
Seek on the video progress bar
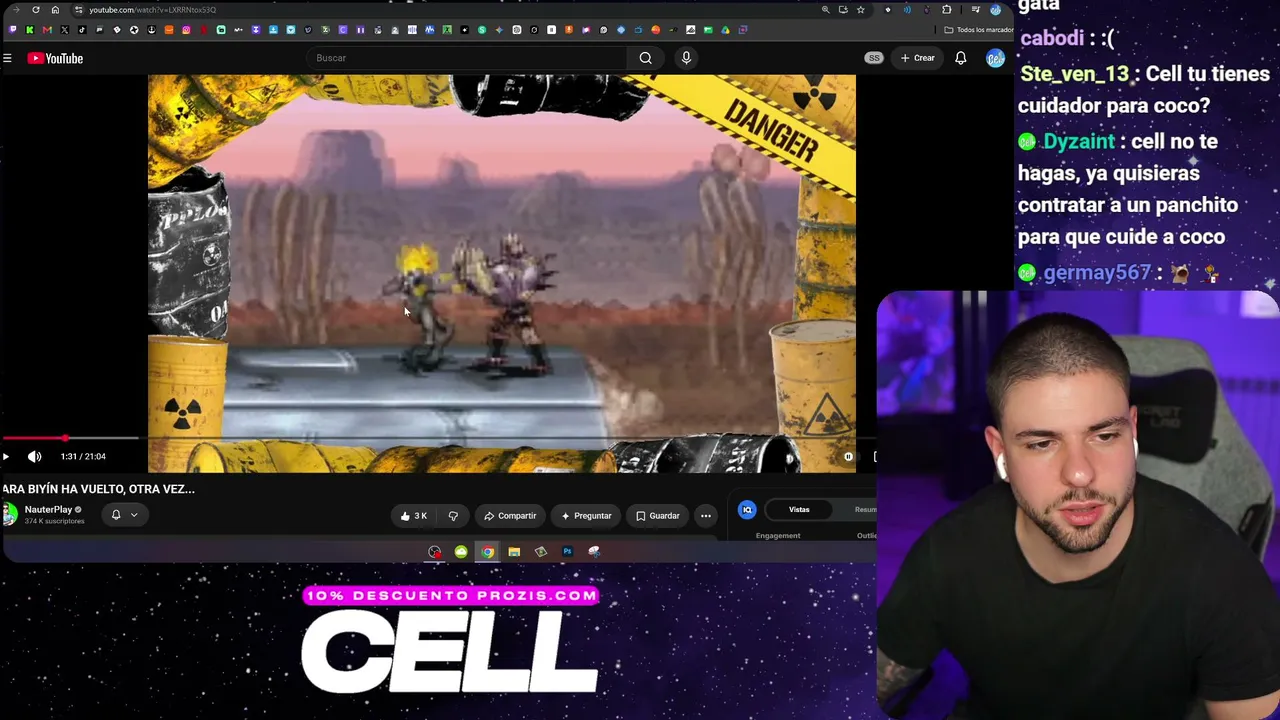(x=438, y=439)
